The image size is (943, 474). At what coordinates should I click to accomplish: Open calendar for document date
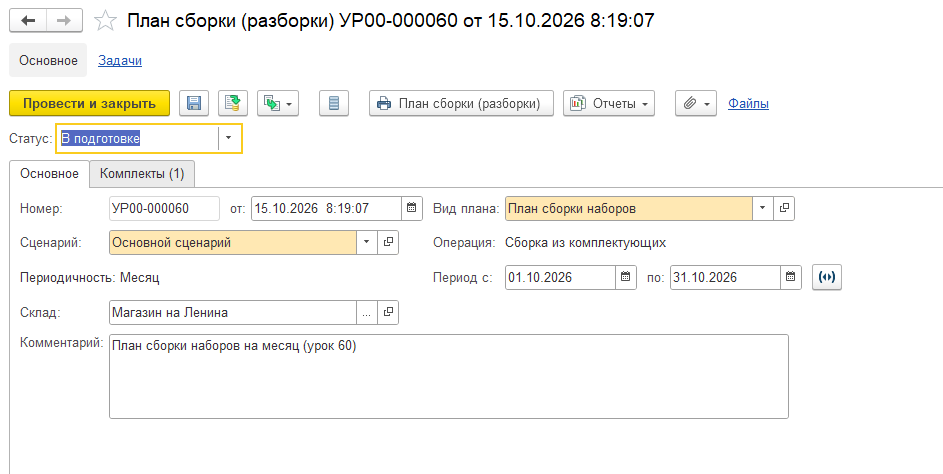pos(411,209)
